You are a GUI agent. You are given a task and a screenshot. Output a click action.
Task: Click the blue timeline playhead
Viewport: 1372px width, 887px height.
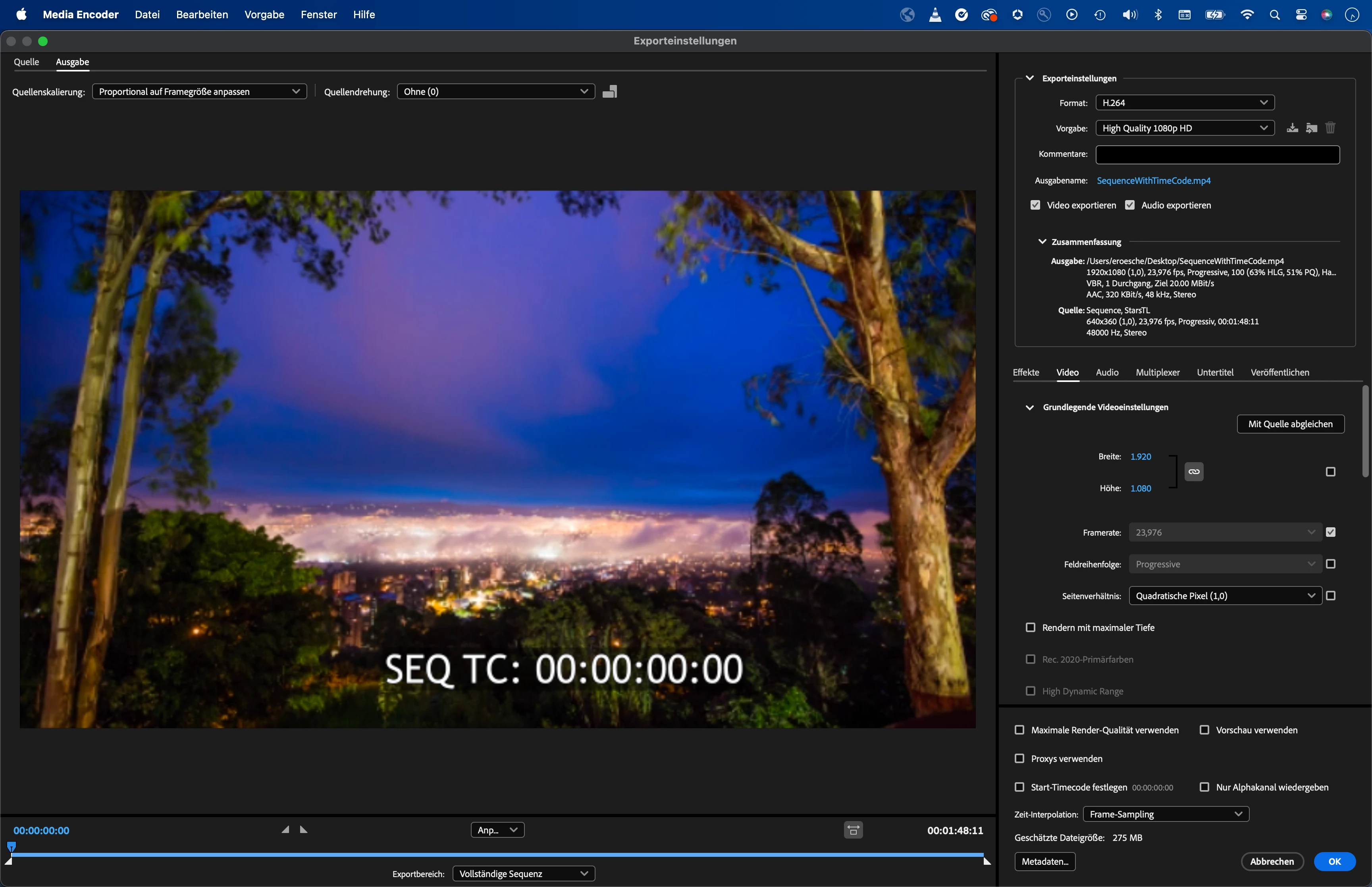pos(12,846)
